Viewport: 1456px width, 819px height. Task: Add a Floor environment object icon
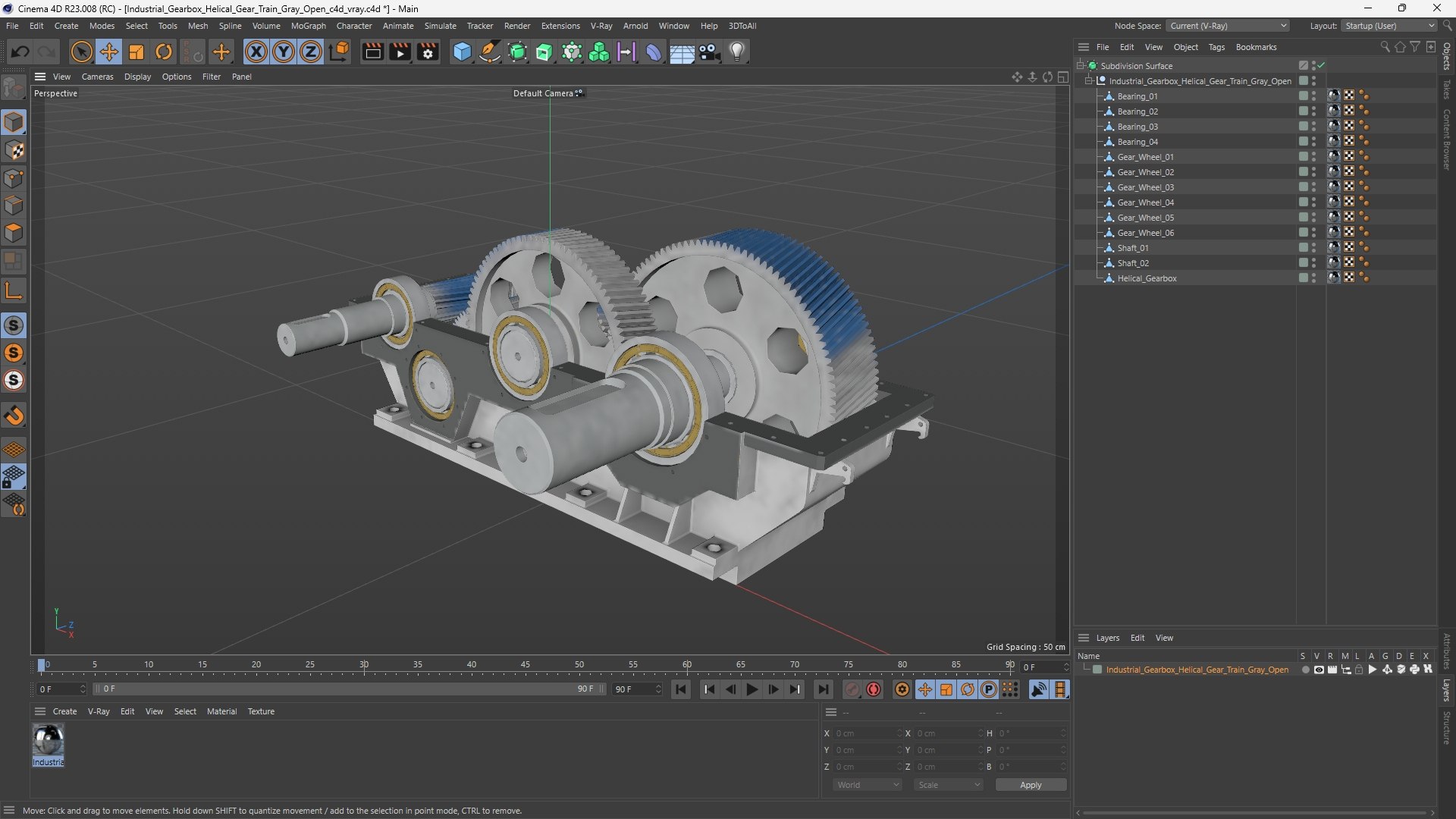pos(682,52)
